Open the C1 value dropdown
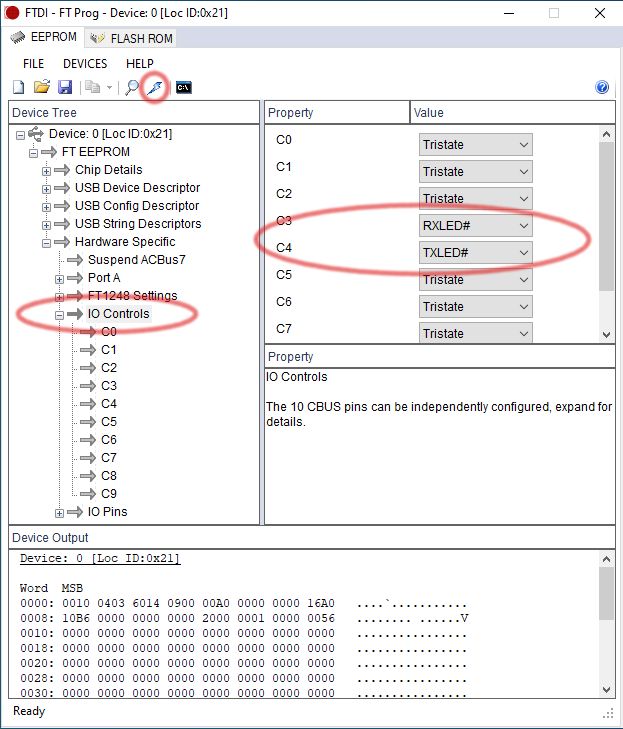Image resolution: width=623 pixels, height=729 pixels. (x=476, y=172)
